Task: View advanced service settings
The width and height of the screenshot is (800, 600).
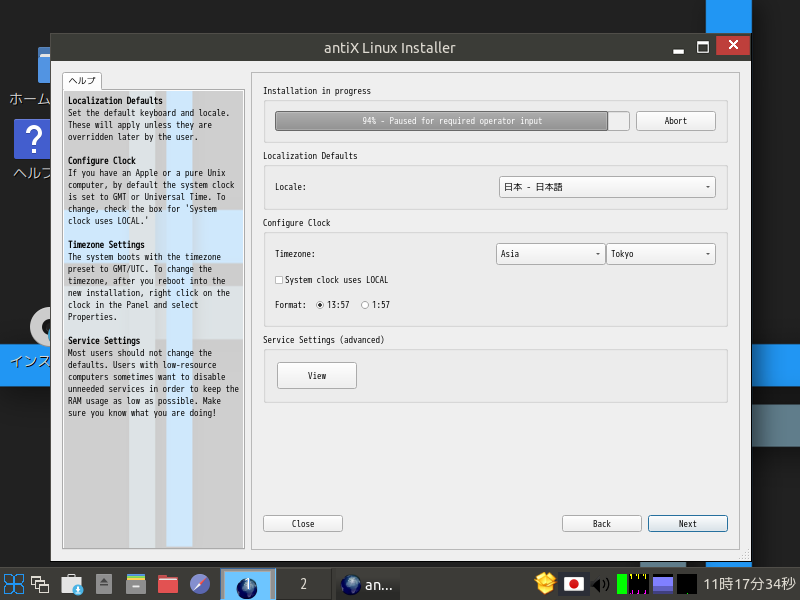Action: tap(317, 376)
